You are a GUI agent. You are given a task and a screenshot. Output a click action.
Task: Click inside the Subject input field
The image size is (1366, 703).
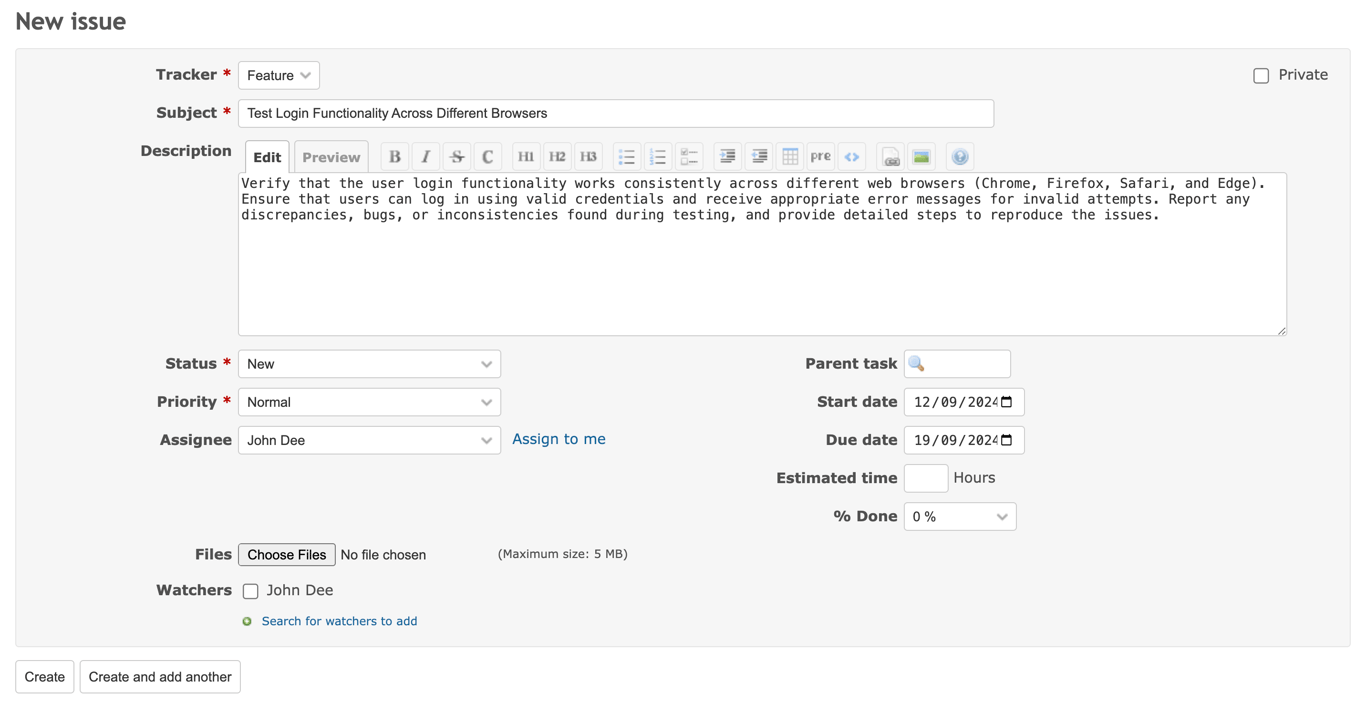[x=615, y=113]
